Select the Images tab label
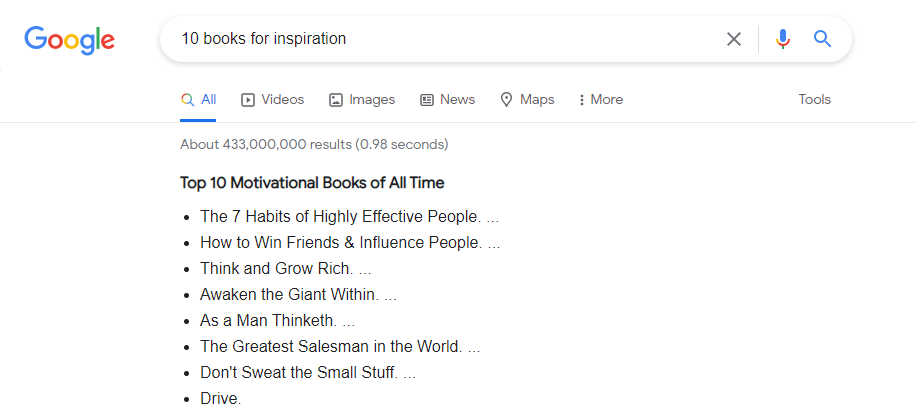The height and width of the screenshot is (417, 917). point(372,100)
